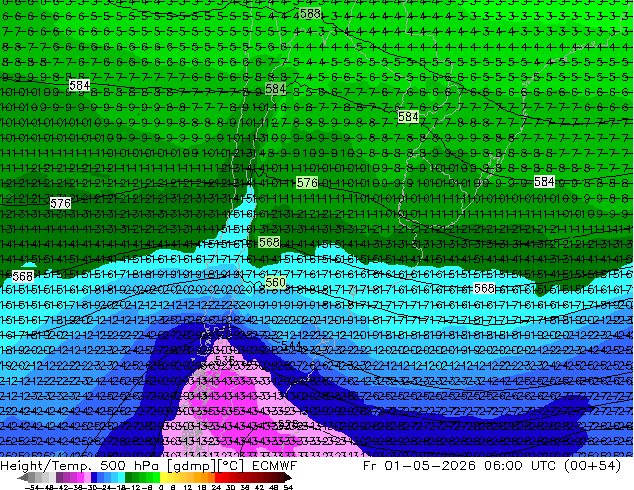This screenshot has width=634, height=490.
Task: Click the rightmost 568 contour label
Action: click(484, 288)
